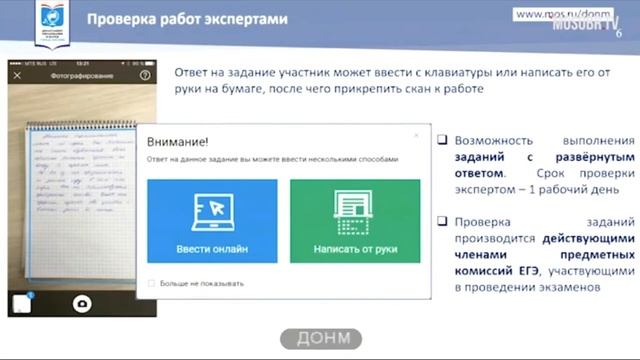This screenshot has height=360, width=640.
Task: Click the paragraph starting "Ответ на задание участник"
Action: point(392,81)
